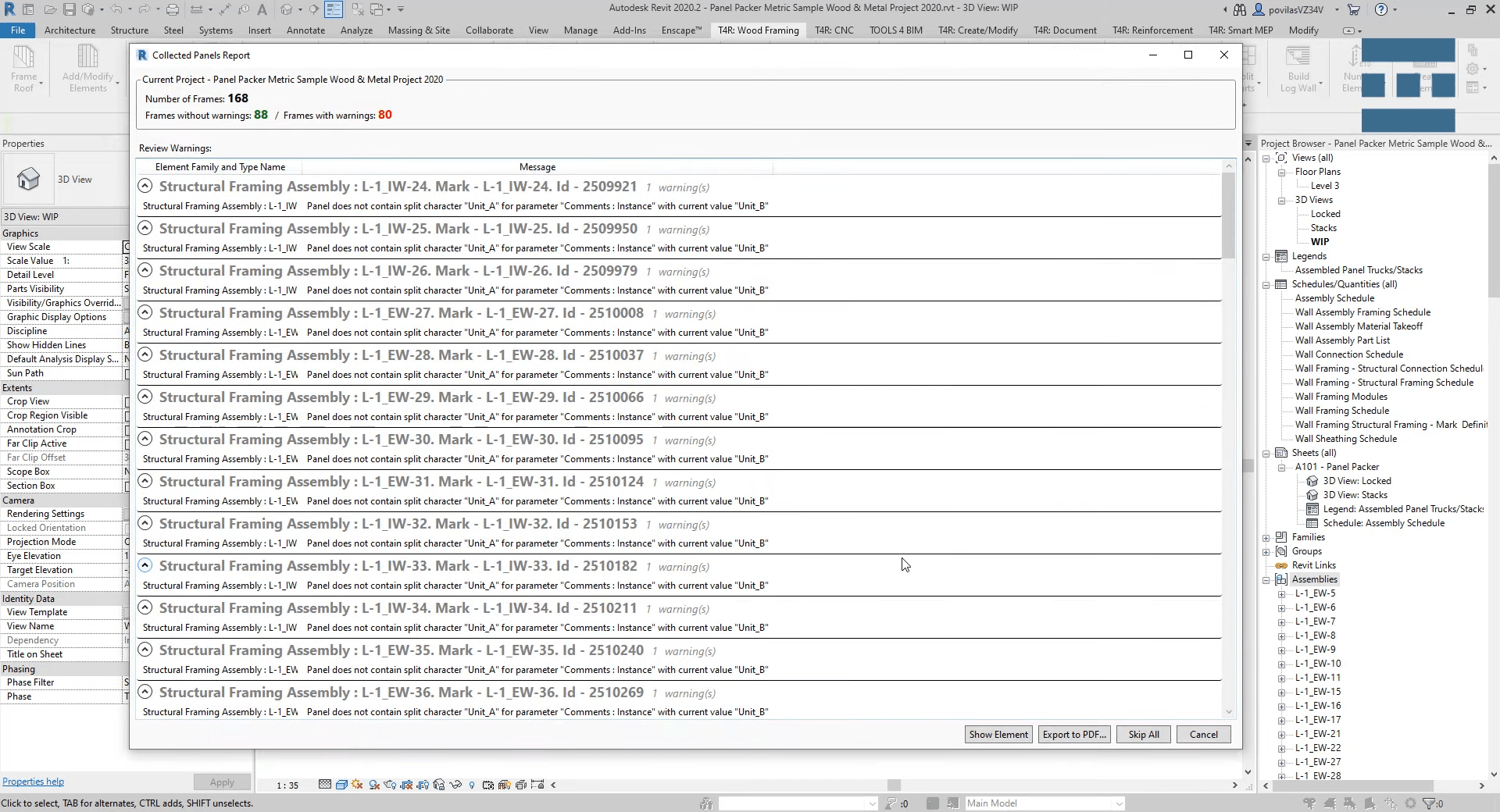
Task: Expand the Families node in Project Browser
Action: pyautogui.click(x=1266, y=538)
